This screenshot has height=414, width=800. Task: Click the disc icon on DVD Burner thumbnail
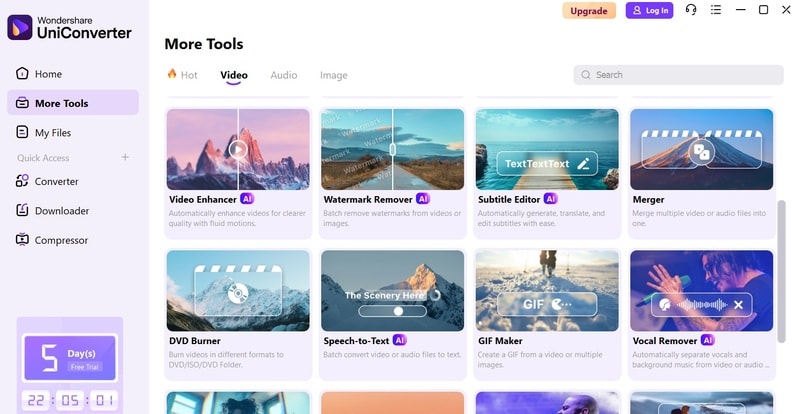point(238,294)
